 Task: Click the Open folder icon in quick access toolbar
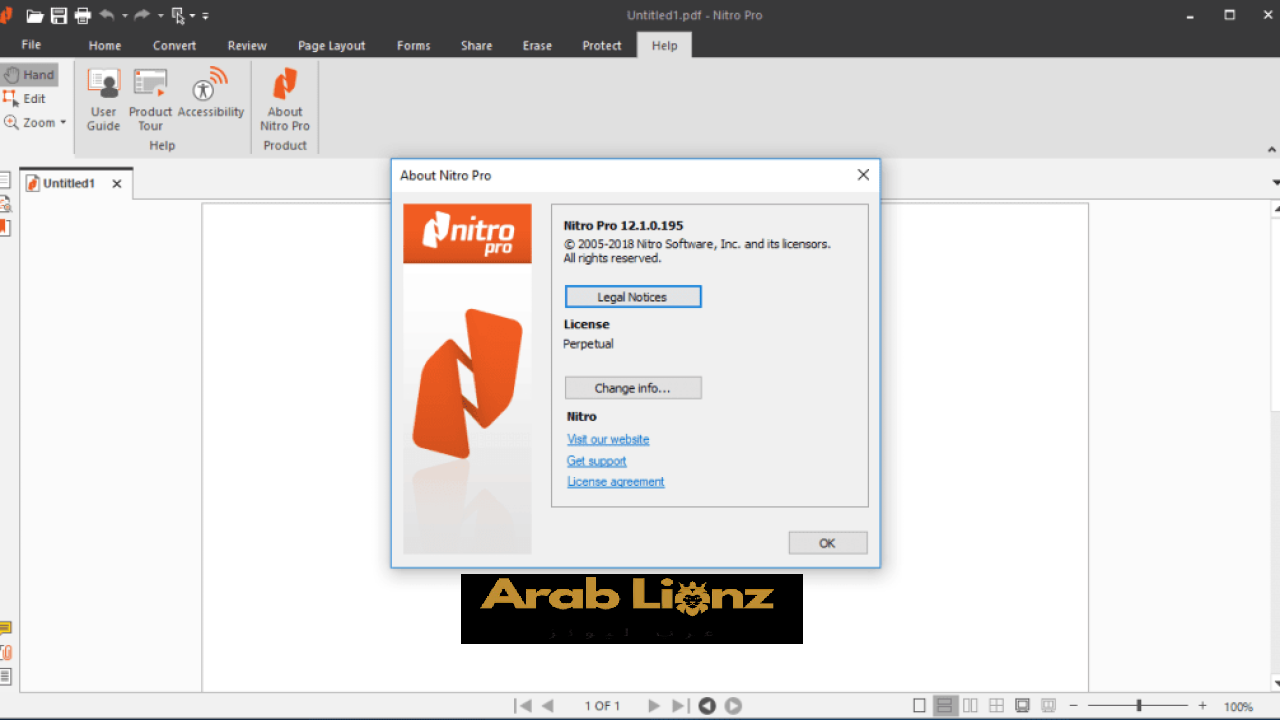[35, 16]
